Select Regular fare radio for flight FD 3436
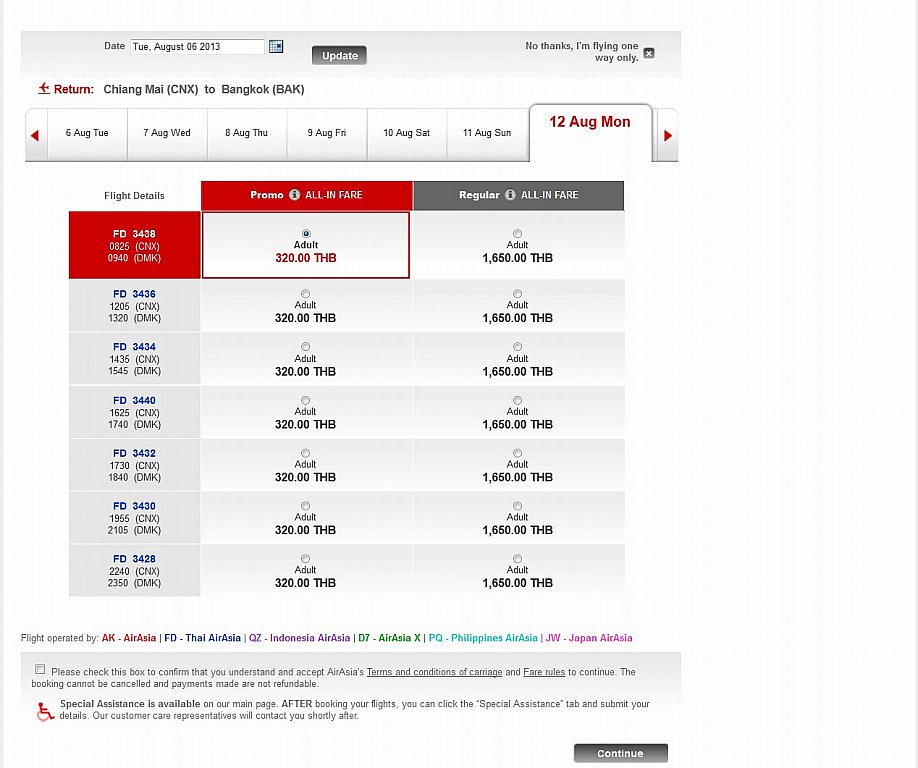 [x=518, y=294]
